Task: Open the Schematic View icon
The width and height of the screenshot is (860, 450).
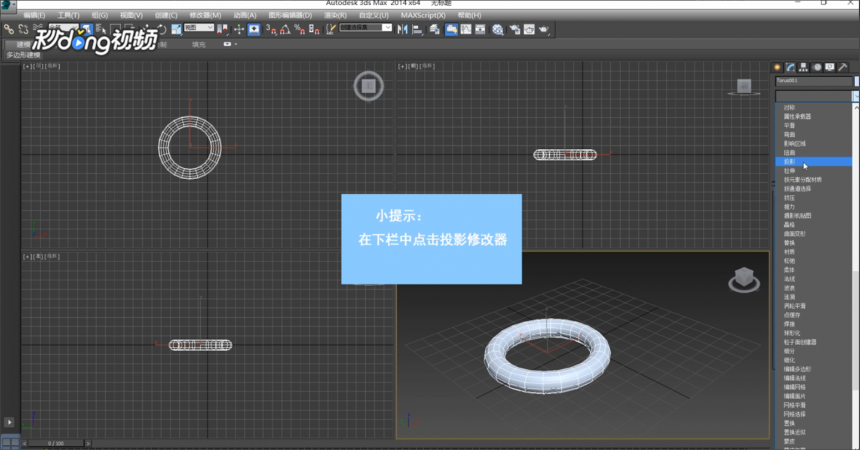Action: click(x=480, y=29)
